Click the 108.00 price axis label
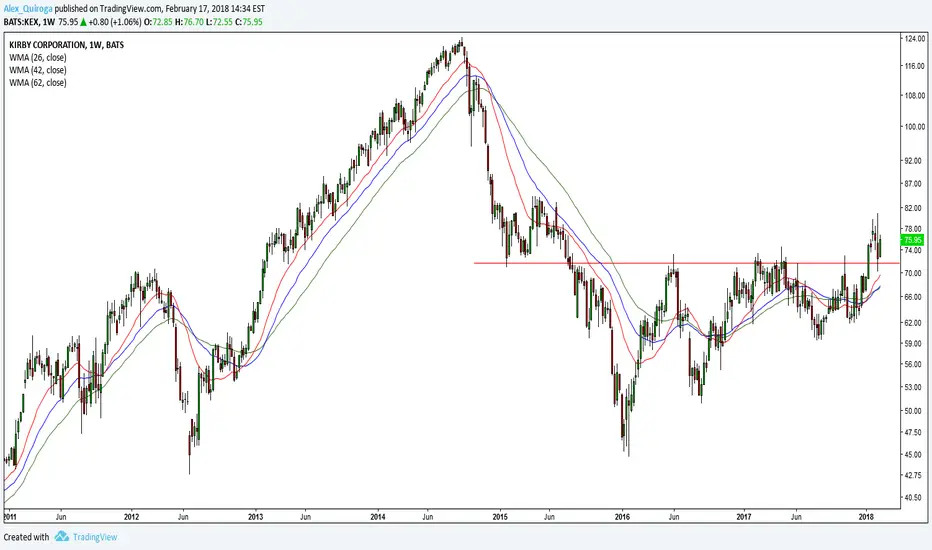Screen dimensions: 932x550 pos(914,95)
